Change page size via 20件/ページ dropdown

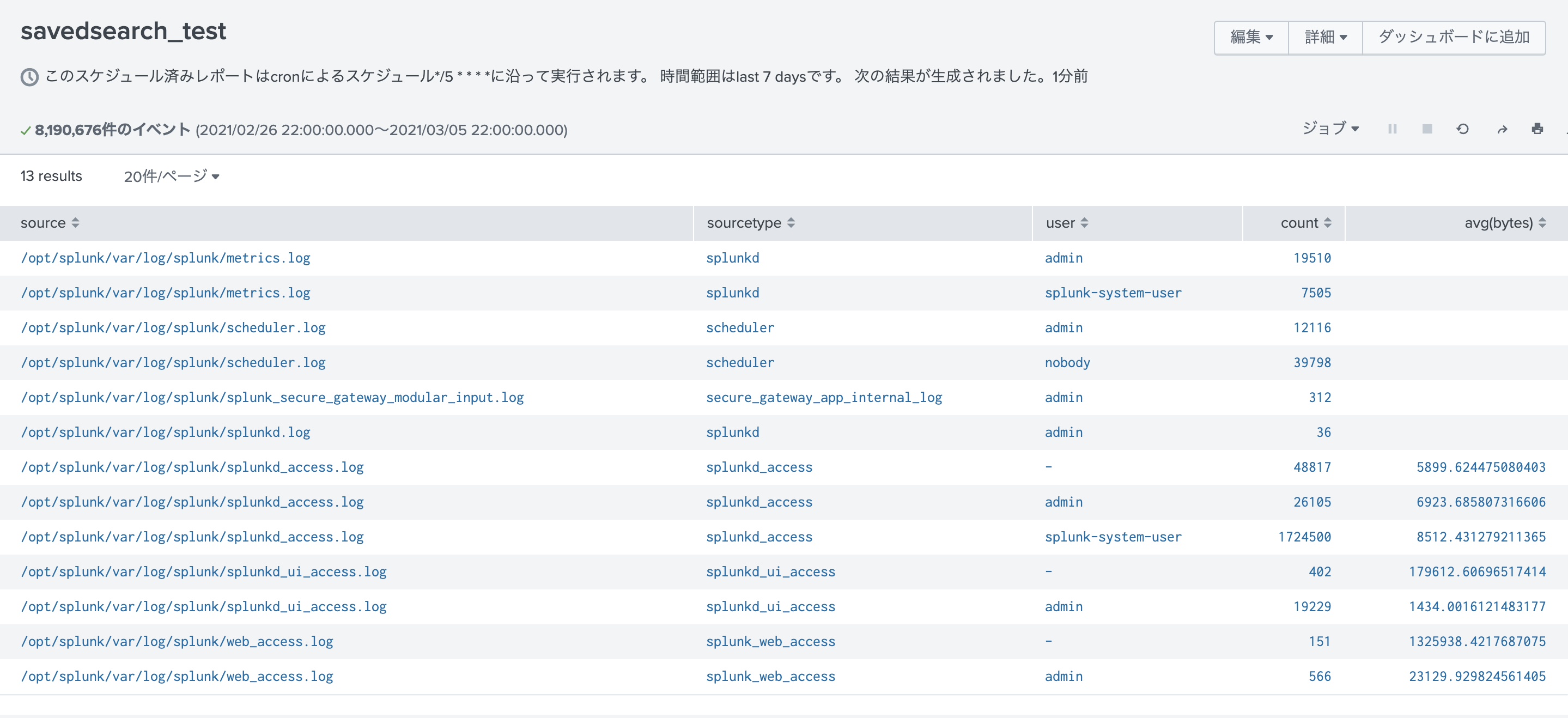pyautogui.click(x=172, y=177)
